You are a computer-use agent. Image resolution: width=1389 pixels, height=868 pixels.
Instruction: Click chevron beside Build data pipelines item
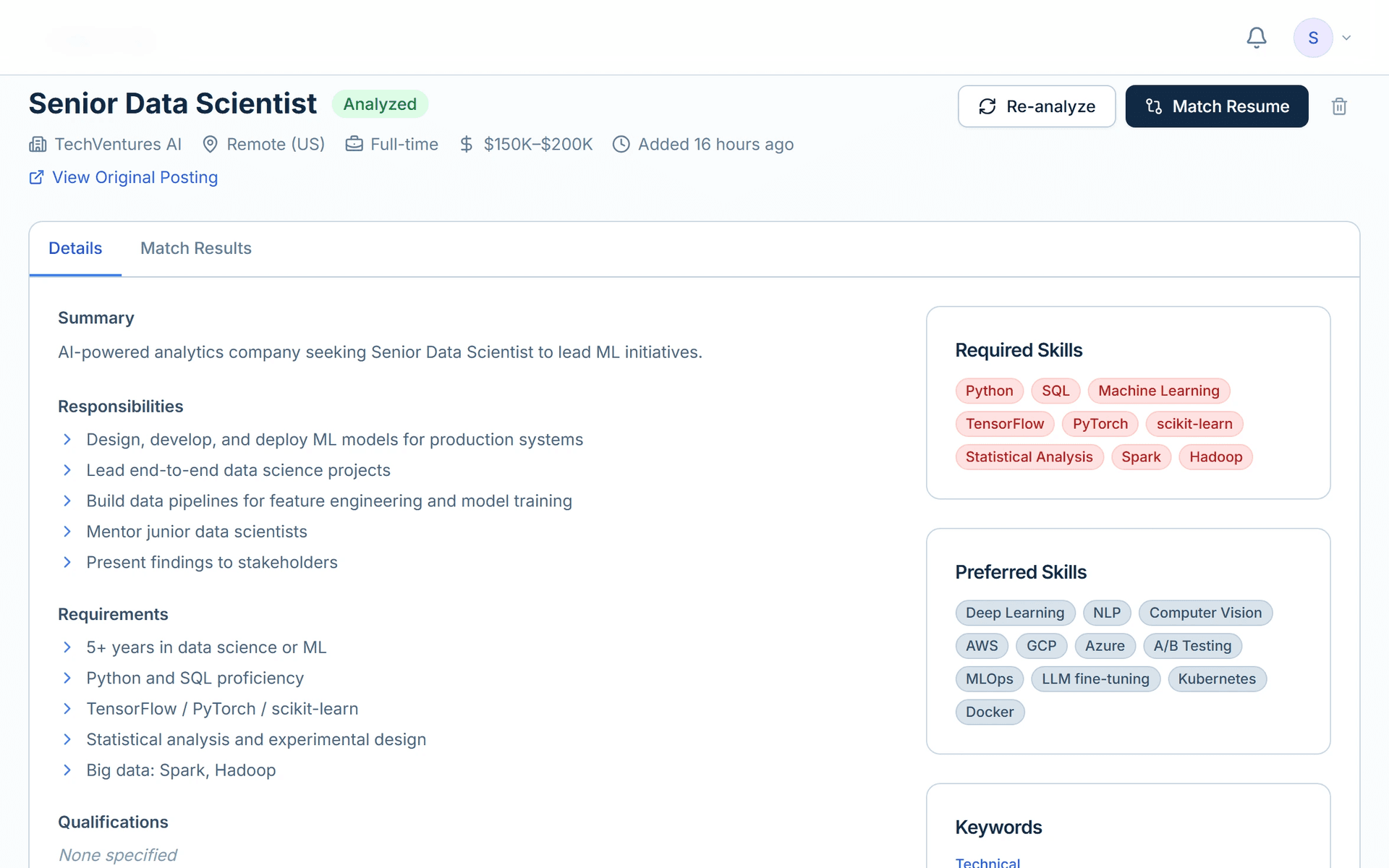click(x=67, y=501)
